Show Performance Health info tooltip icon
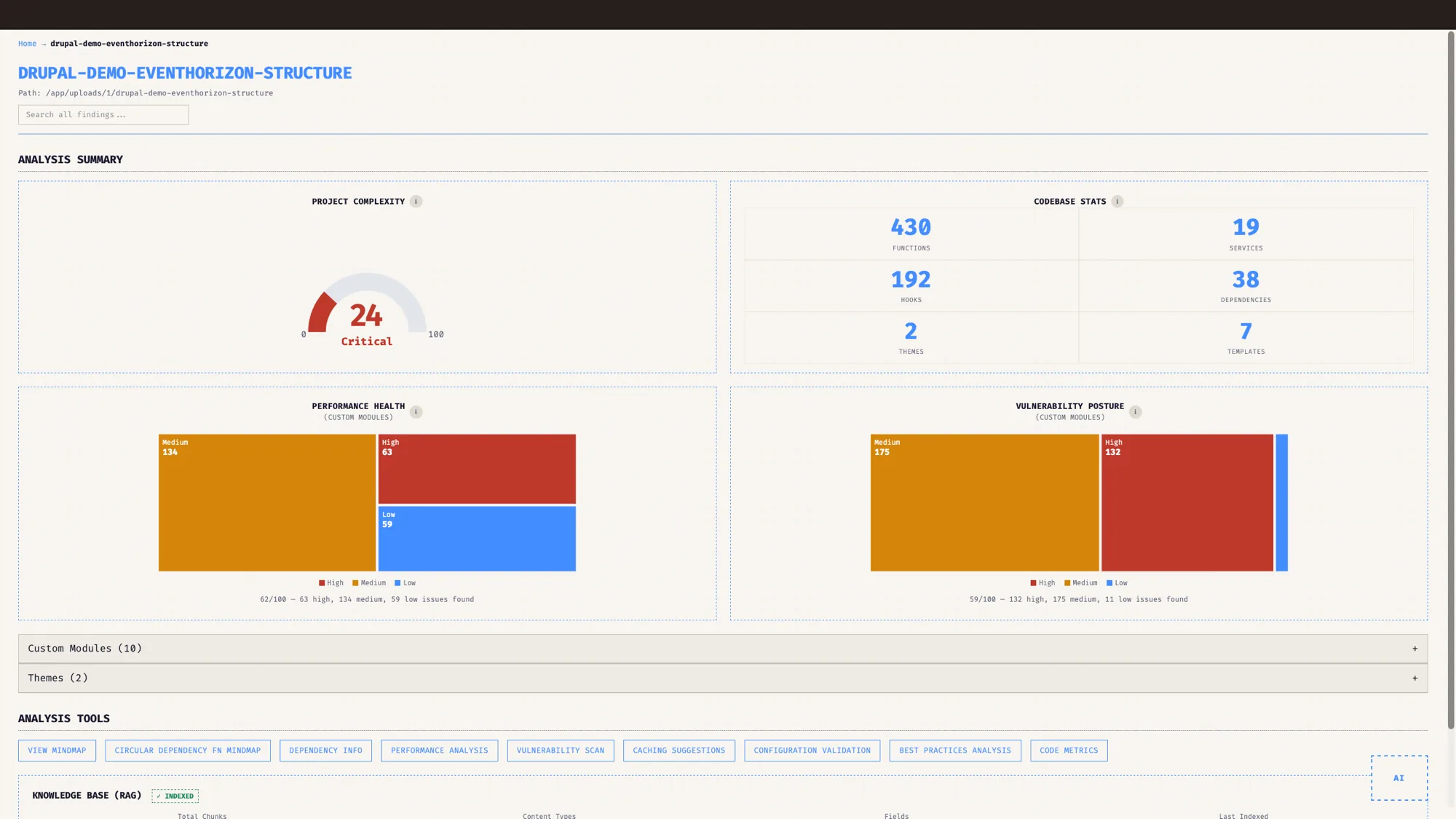Image resolution: width=1456 pixels, height=819 pixels. 416,412
